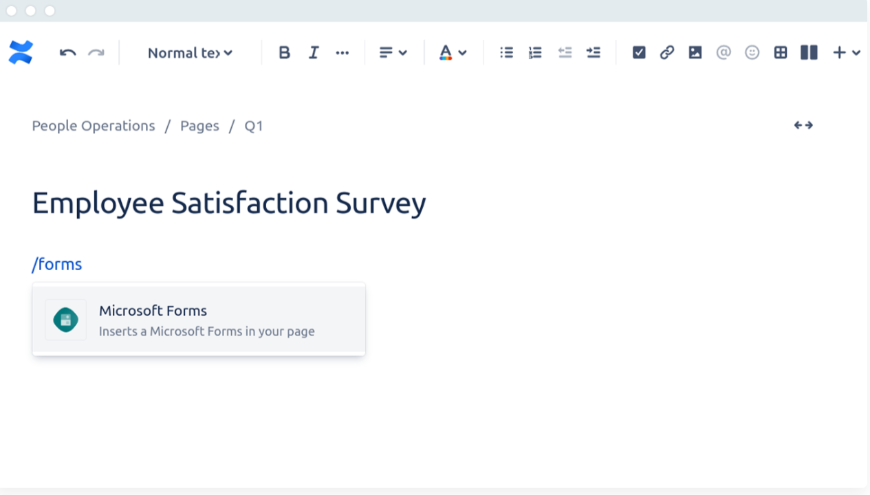The width and height of the screenshot is (870, 495).
Task: Toggle italic formatting
Action: [x=313, y=53]
